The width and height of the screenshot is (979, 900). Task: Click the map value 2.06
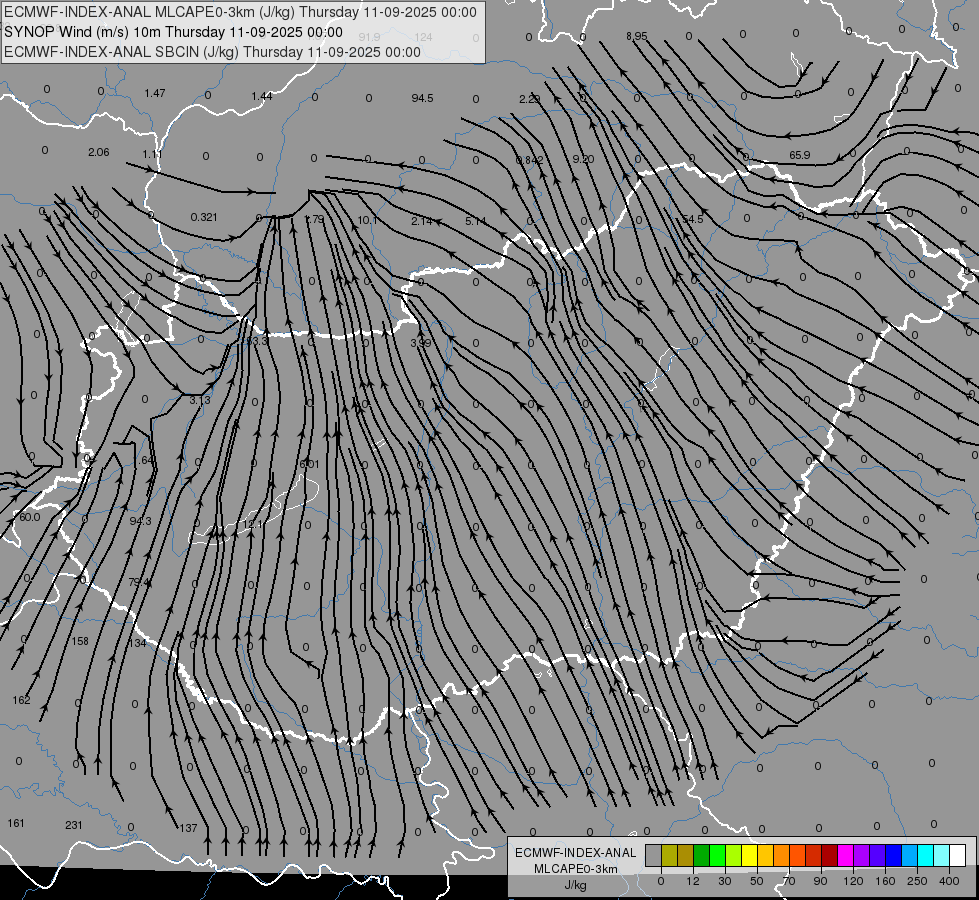tap(99, 152)
